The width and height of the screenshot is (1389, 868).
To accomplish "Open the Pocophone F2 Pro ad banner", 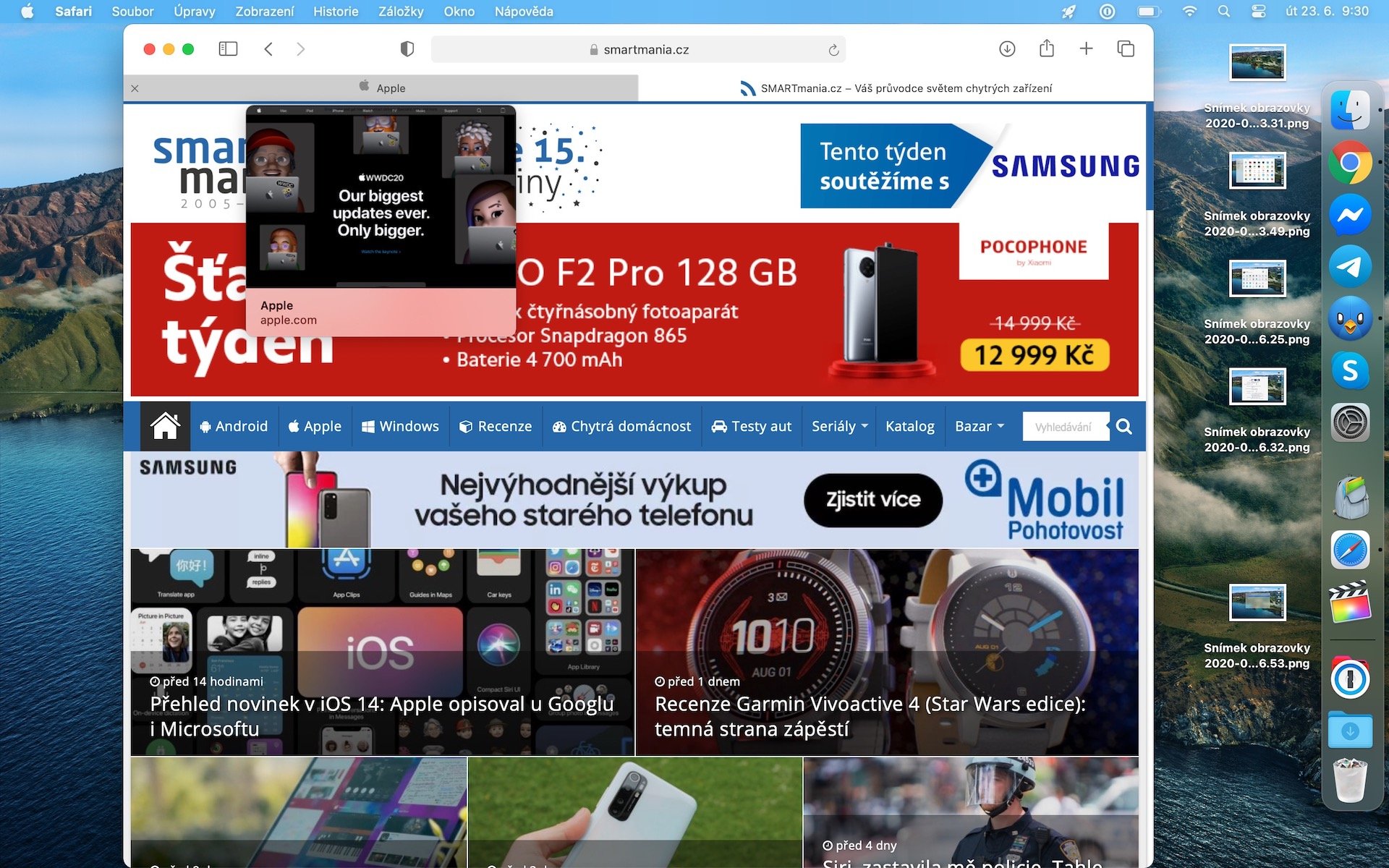I will 634,310.
